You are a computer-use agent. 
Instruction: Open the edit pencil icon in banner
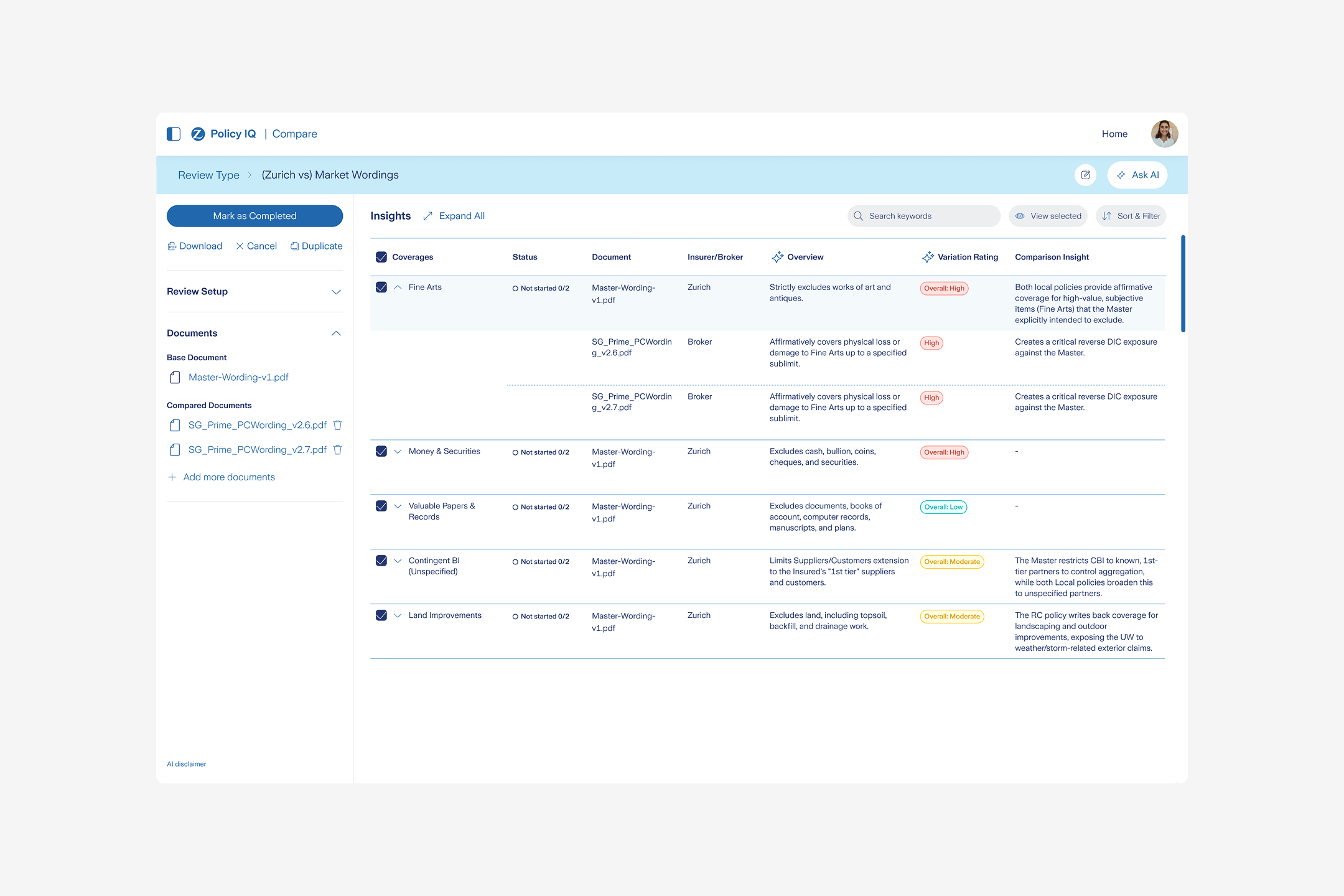1085,175
